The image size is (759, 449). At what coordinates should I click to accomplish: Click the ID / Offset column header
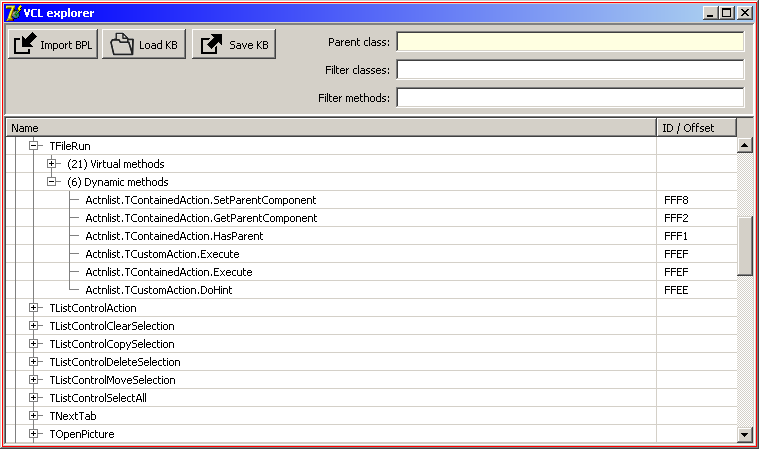point(697,128)
